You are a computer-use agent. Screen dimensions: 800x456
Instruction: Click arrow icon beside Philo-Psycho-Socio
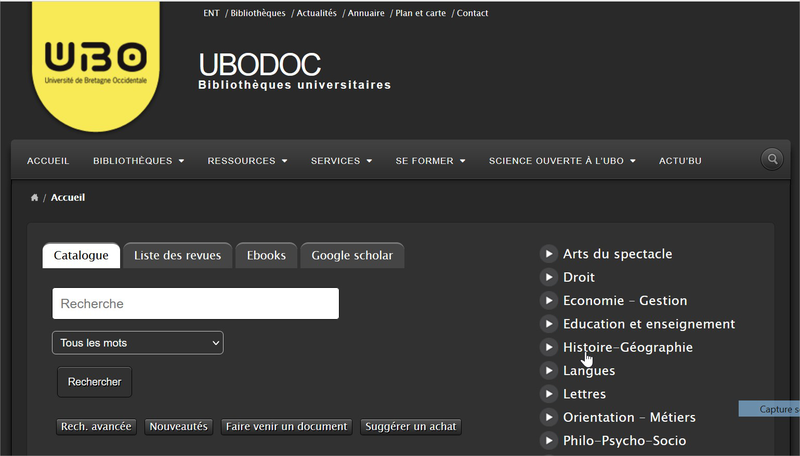click(549, 440)
